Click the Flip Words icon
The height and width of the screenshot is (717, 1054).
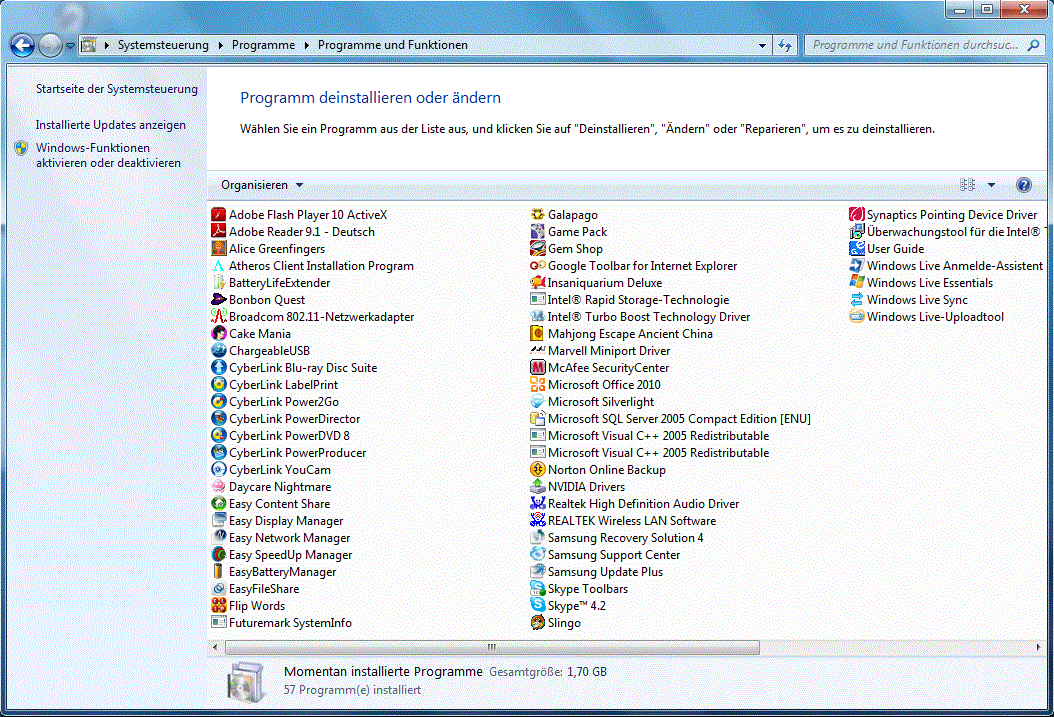(x=218, y=605)
